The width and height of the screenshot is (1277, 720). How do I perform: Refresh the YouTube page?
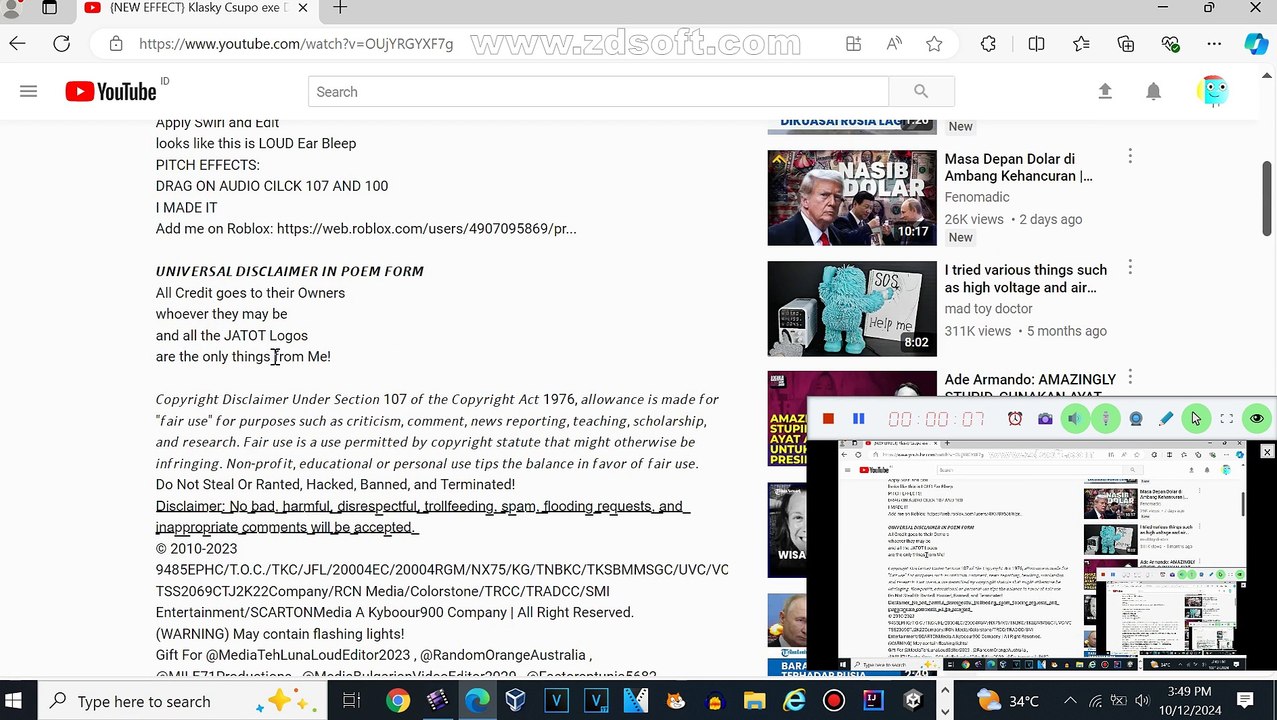coord(62,44)
